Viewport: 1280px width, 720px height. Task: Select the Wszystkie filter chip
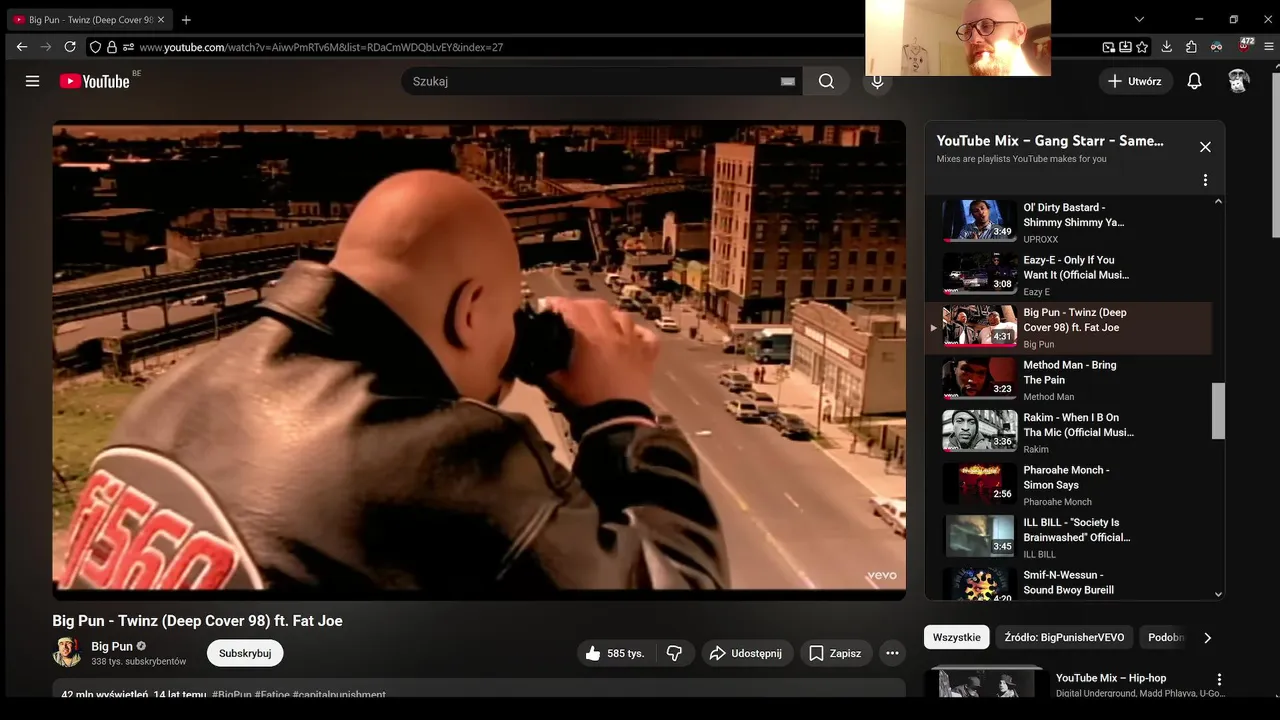pyautogui.click(x=957, y=637)
